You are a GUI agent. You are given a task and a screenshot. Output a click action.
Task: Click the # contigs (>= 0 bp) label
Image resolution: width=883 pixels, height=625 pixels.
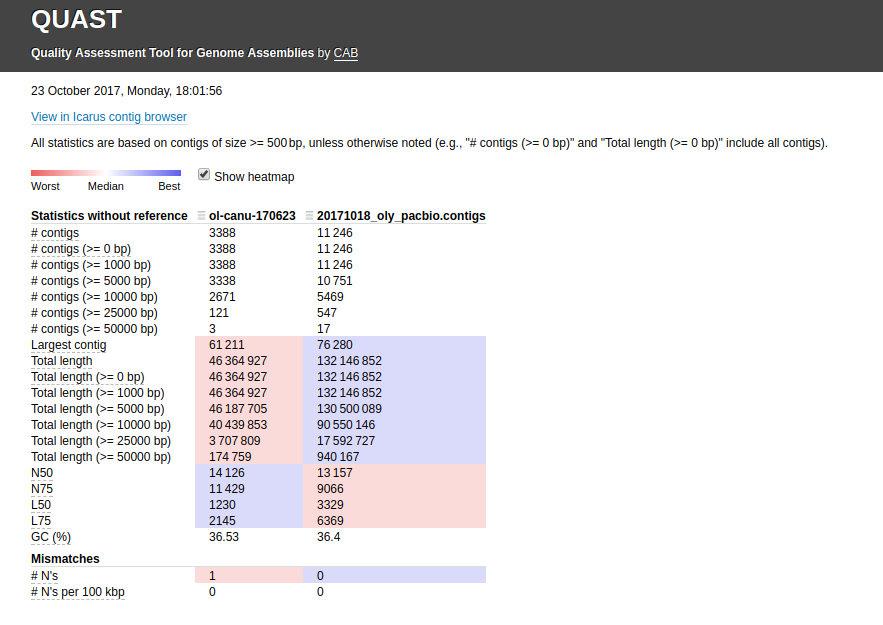[x=81, y=249]
